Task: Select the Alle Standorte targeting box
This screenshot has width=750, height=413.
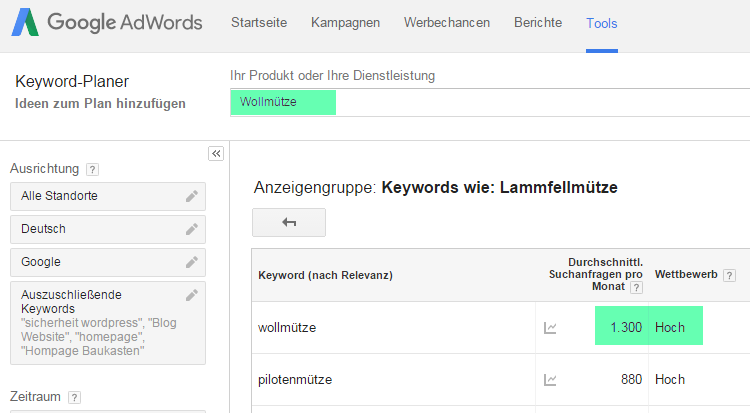Action: point(108,196)
